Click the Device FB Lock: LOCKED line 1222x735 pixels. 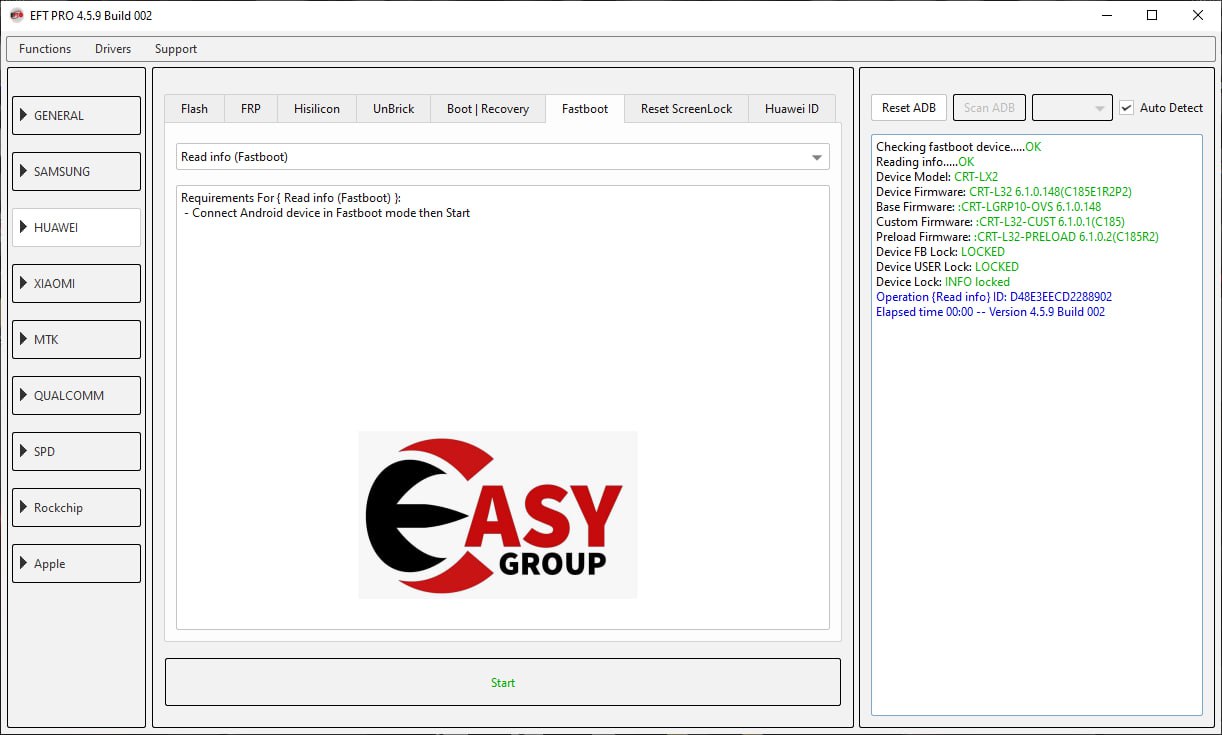(940, 252)
